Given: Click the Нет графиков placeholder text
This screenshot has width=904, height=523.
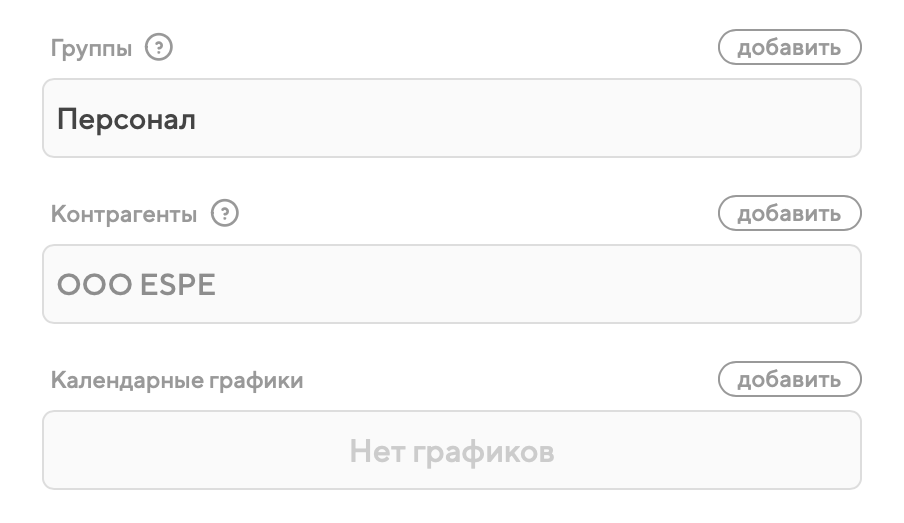Looking at the screenshot, I should tap(451, 451).
